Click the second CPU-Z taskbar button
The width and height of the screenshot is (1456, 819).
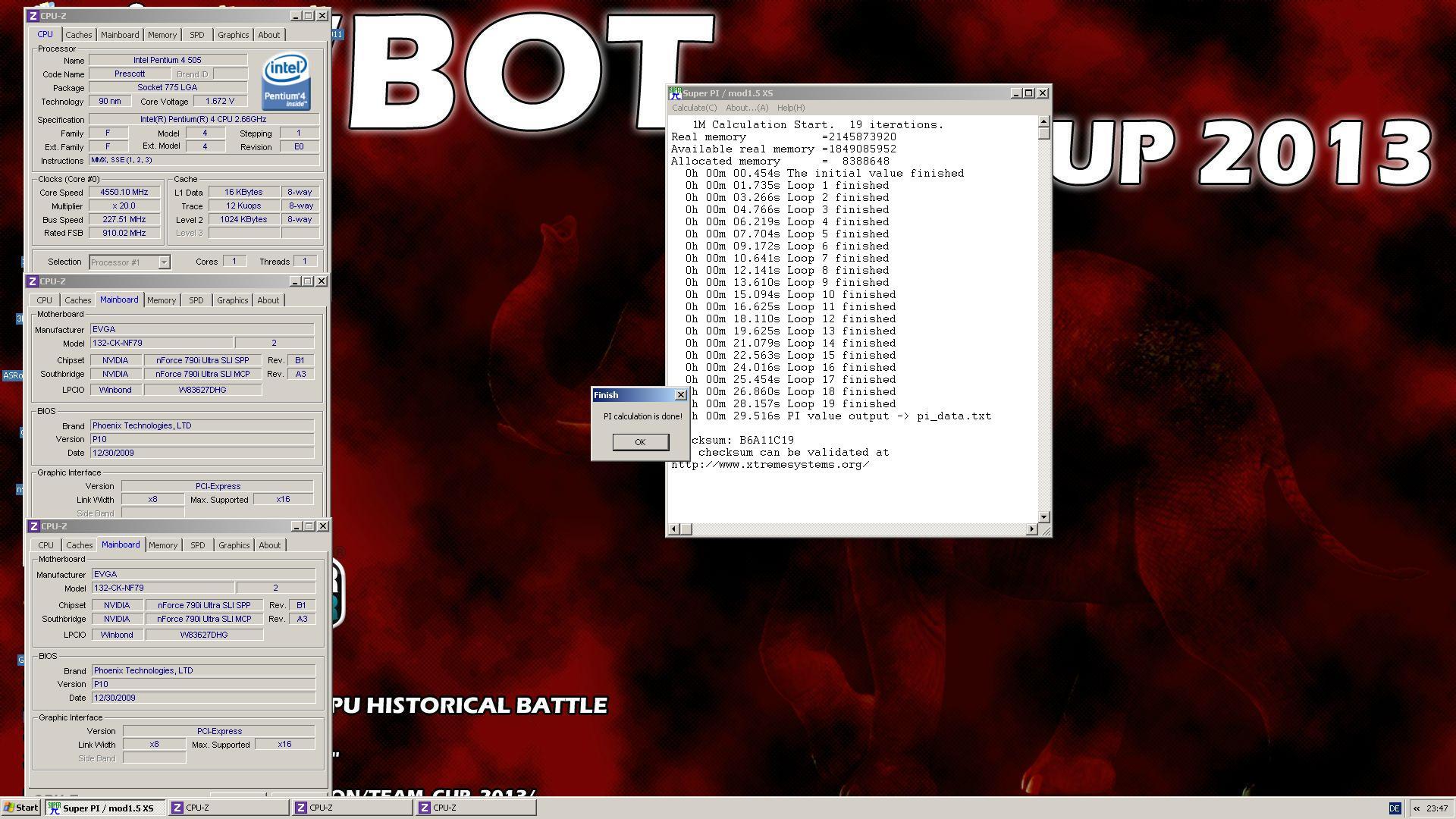352,808
